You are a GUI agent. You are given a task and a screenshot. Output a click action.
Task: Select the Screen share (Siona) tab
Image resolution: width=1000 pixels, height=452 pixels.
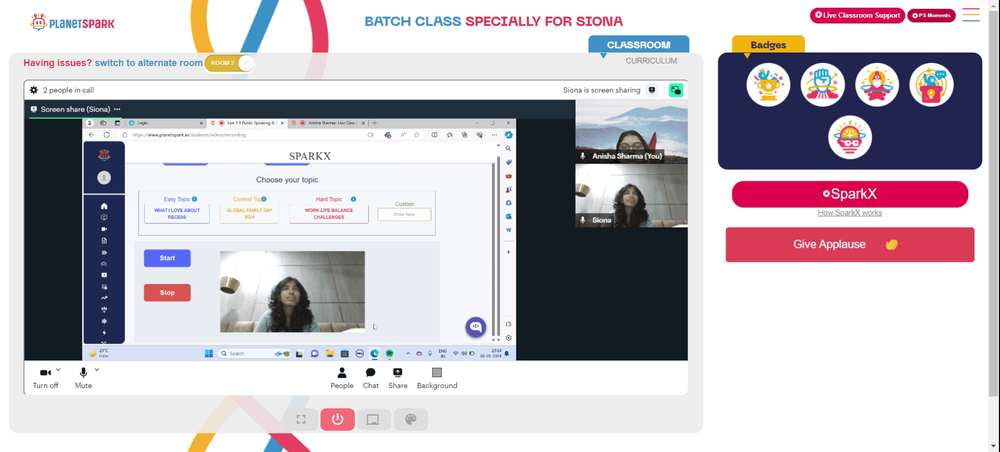[x=75, y=109]
